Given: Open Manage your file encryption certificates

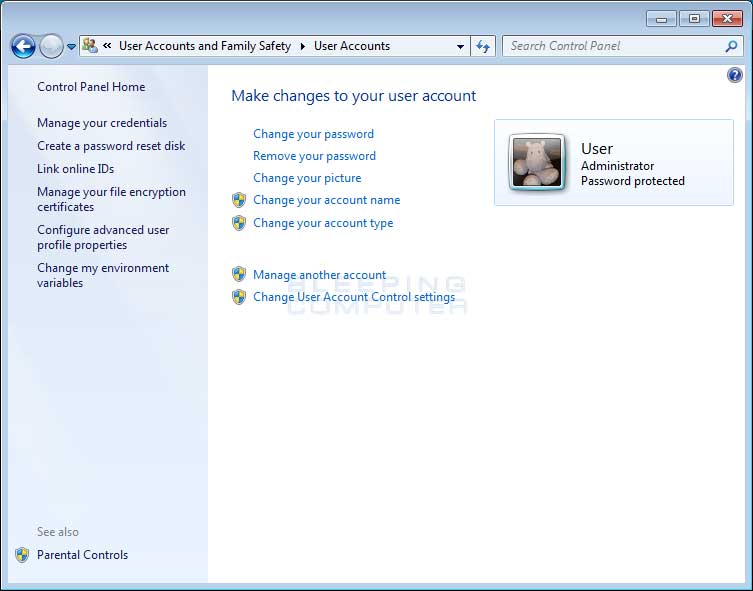Looking at the screenshot, I should click(x=111, y=199).
